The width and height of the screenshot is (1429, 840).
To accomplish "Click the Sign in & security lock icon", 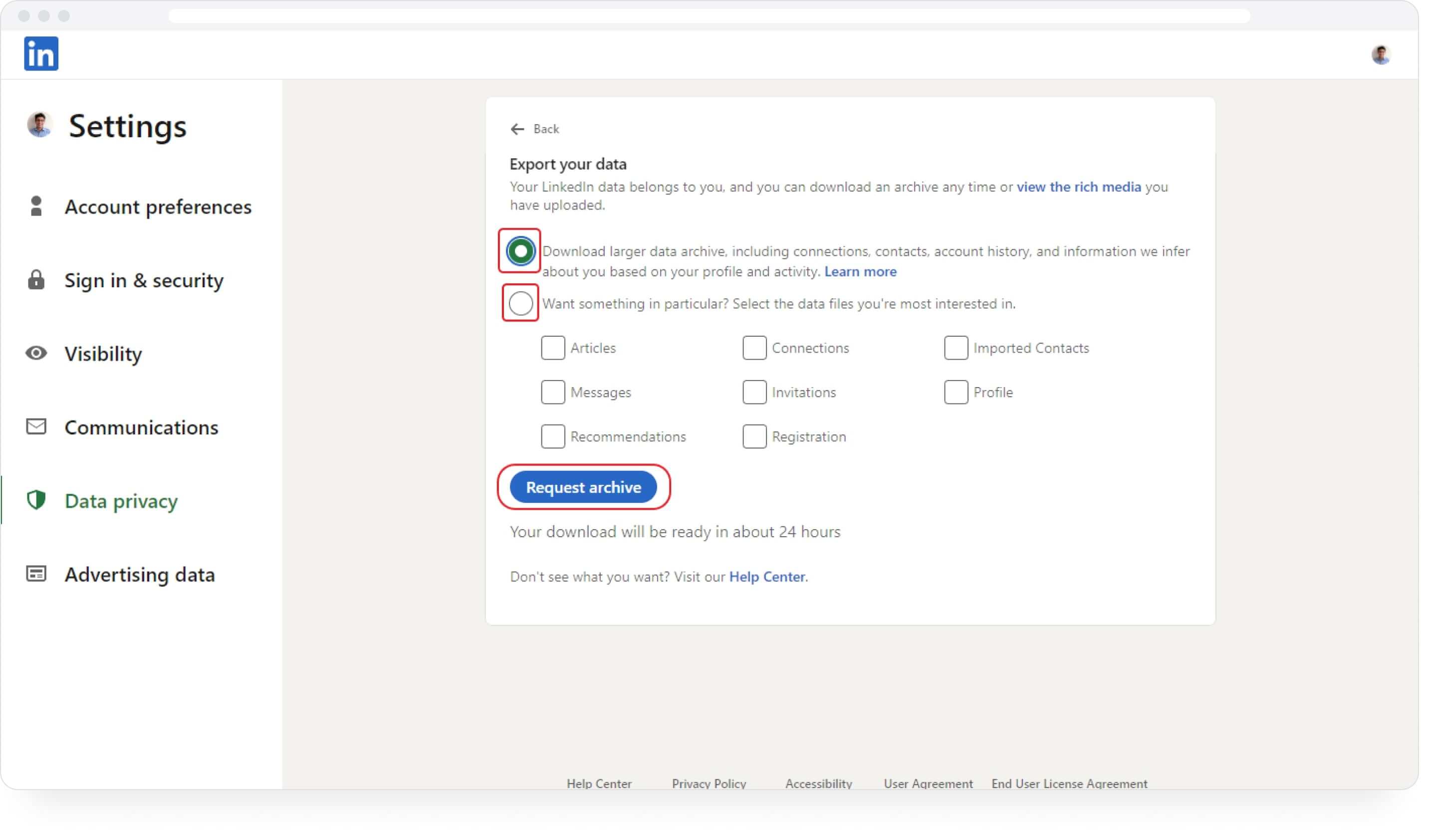I will (36, 280).
